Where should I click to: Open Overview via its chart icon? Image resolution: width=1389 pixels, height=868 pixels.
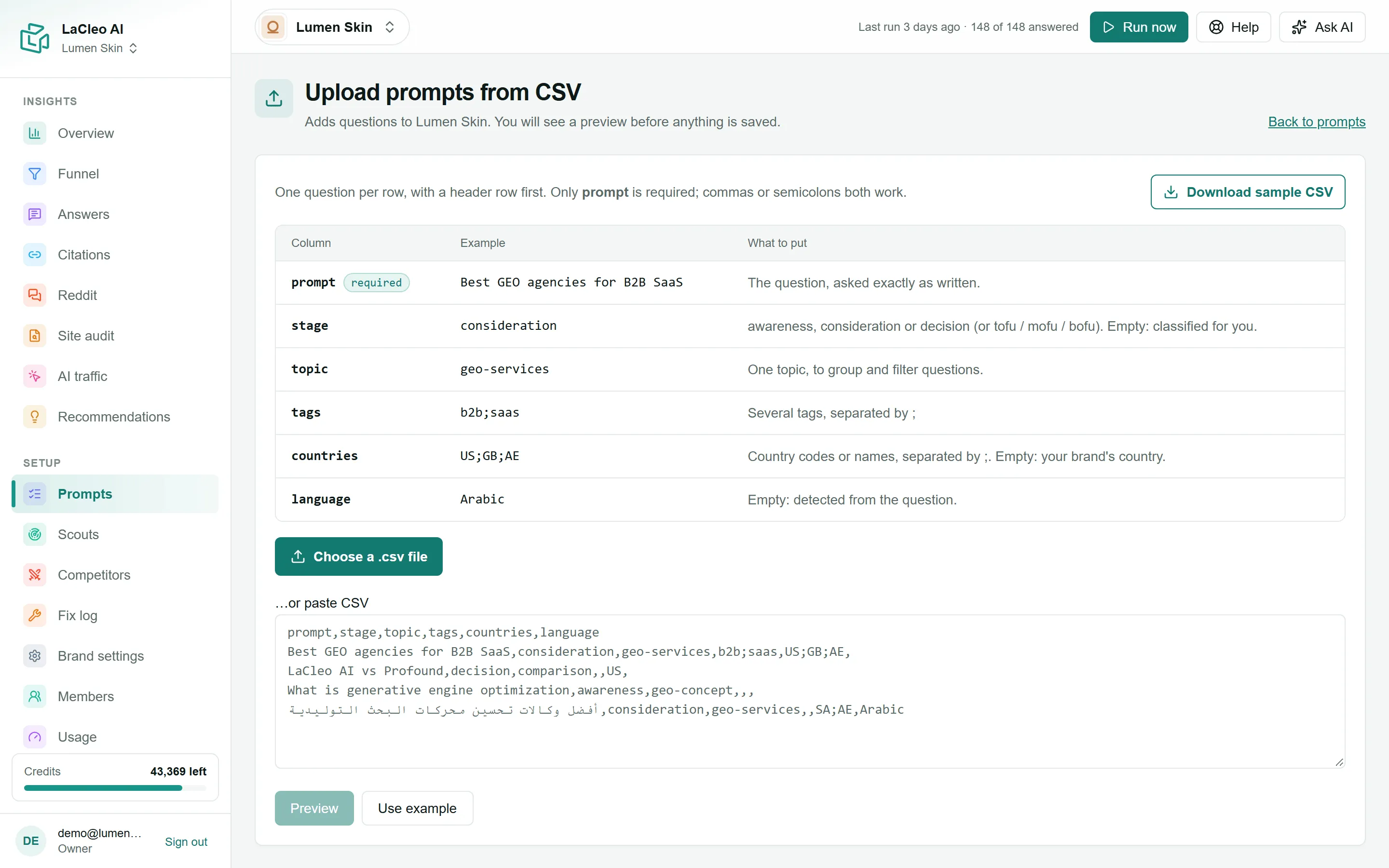[x=34, y=133]
